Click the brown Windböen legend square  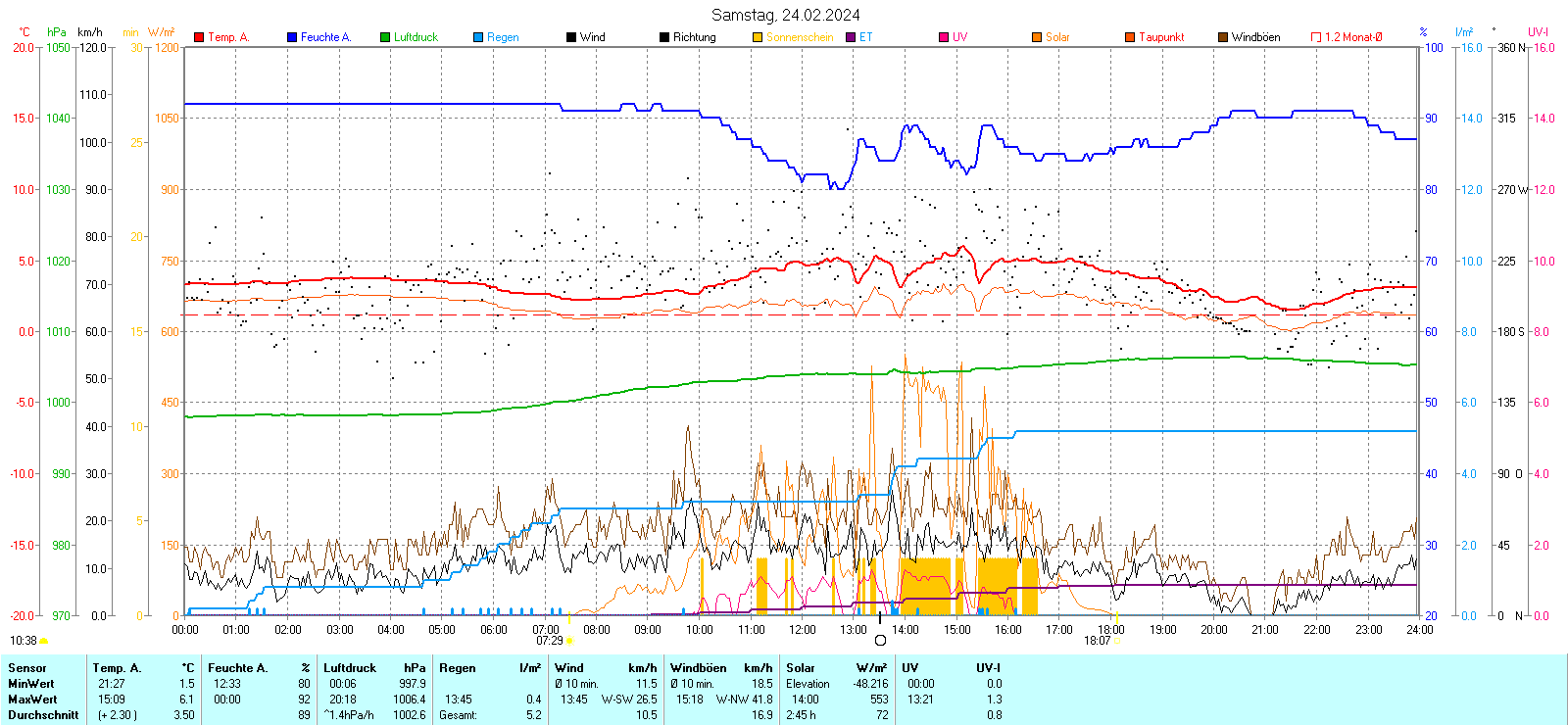coord(1223,37)
